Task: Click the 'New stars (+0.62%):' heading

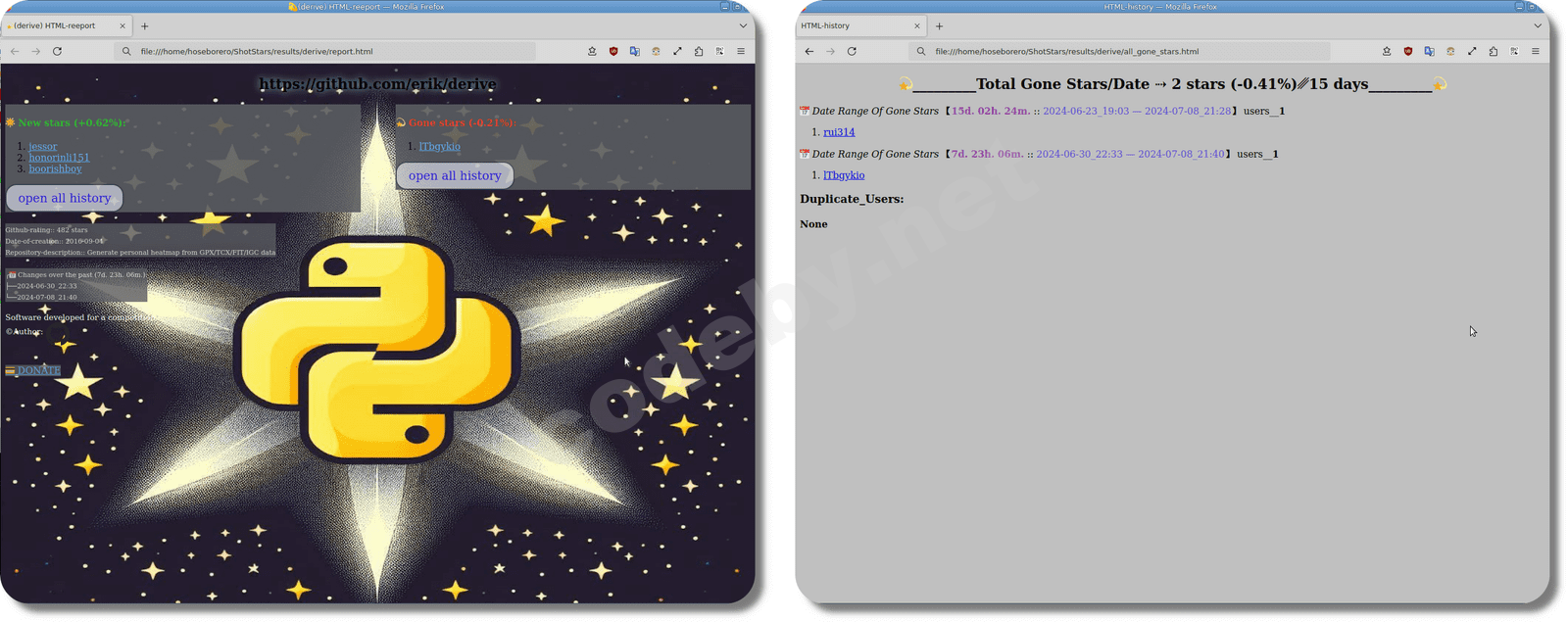Action: tap(71, 122)
